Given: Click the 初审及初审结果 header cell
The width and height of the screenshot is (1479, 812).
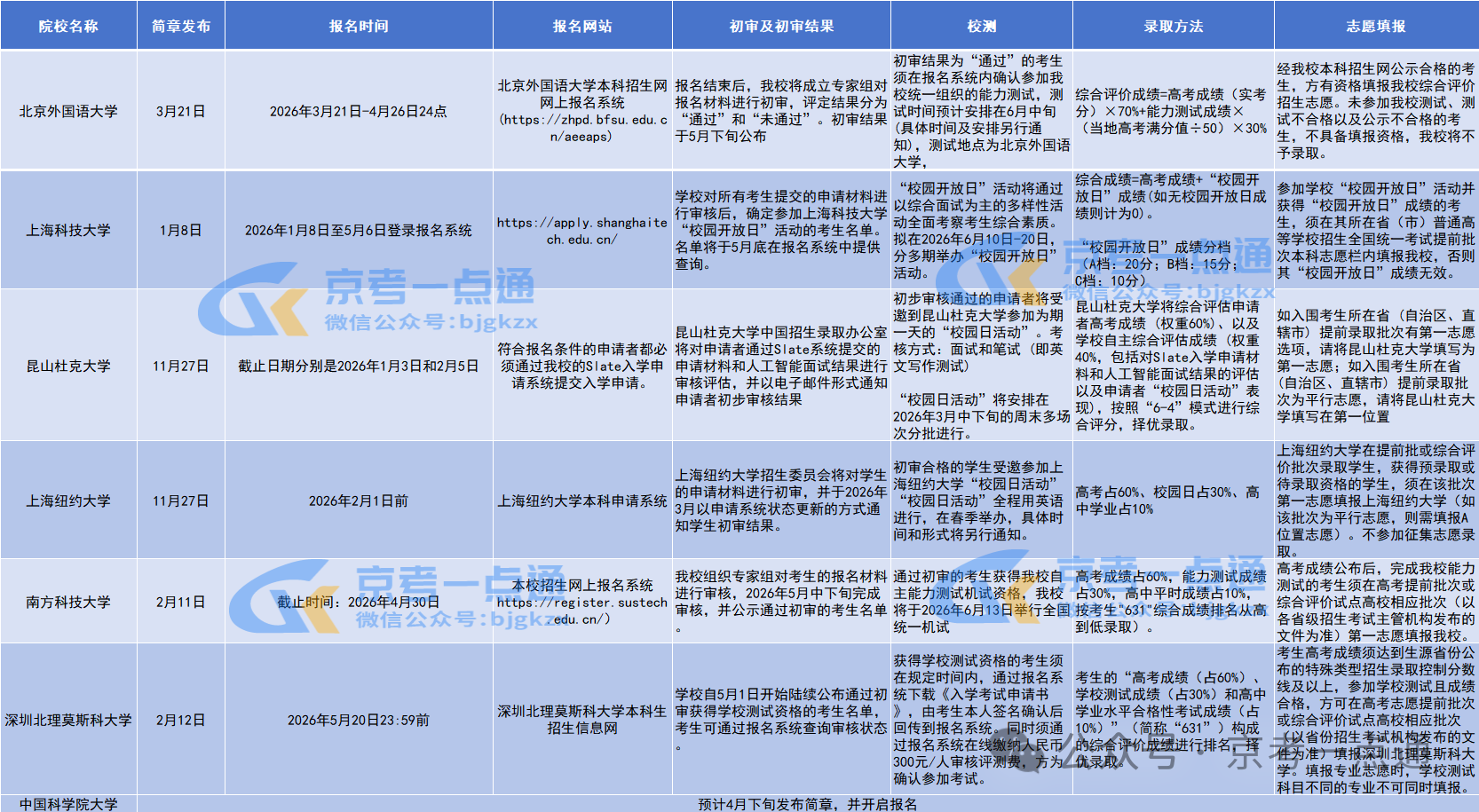Looking at the screenshot, I should coord(781,26).
